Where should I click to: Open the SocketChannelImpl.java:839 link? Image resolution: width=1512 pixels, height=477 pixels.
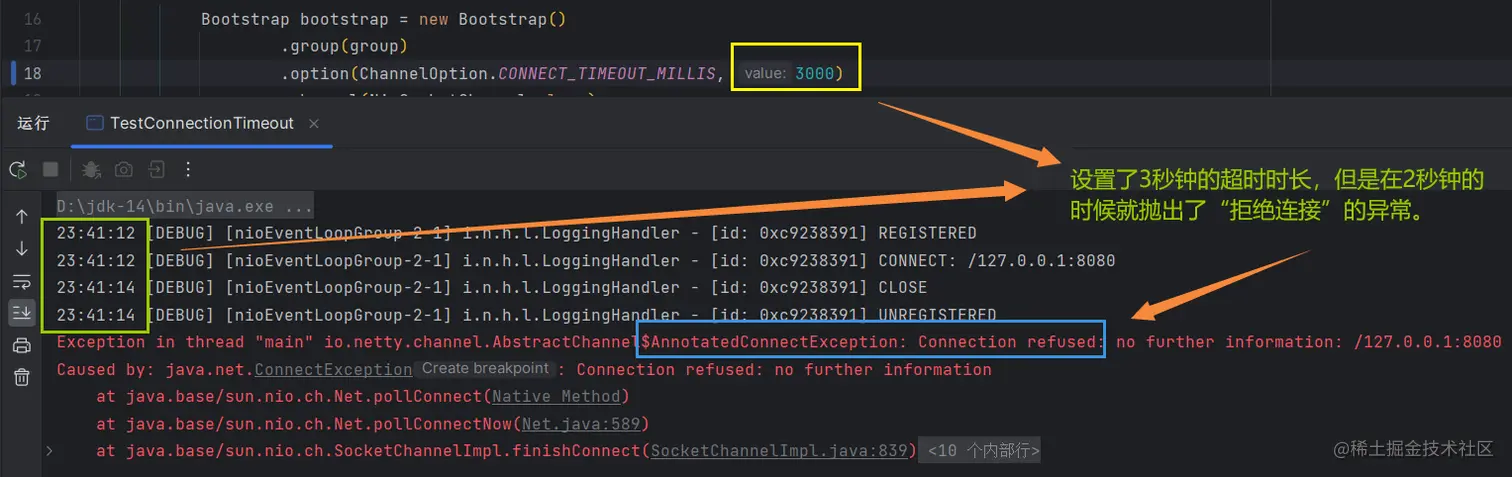[x=779, y=451]
